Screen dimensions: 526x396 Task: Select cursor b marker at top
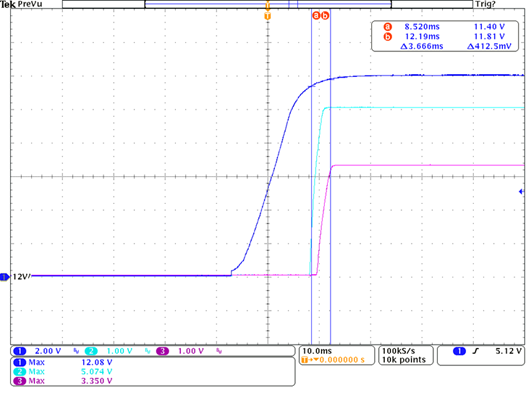[x=325, y=15]
